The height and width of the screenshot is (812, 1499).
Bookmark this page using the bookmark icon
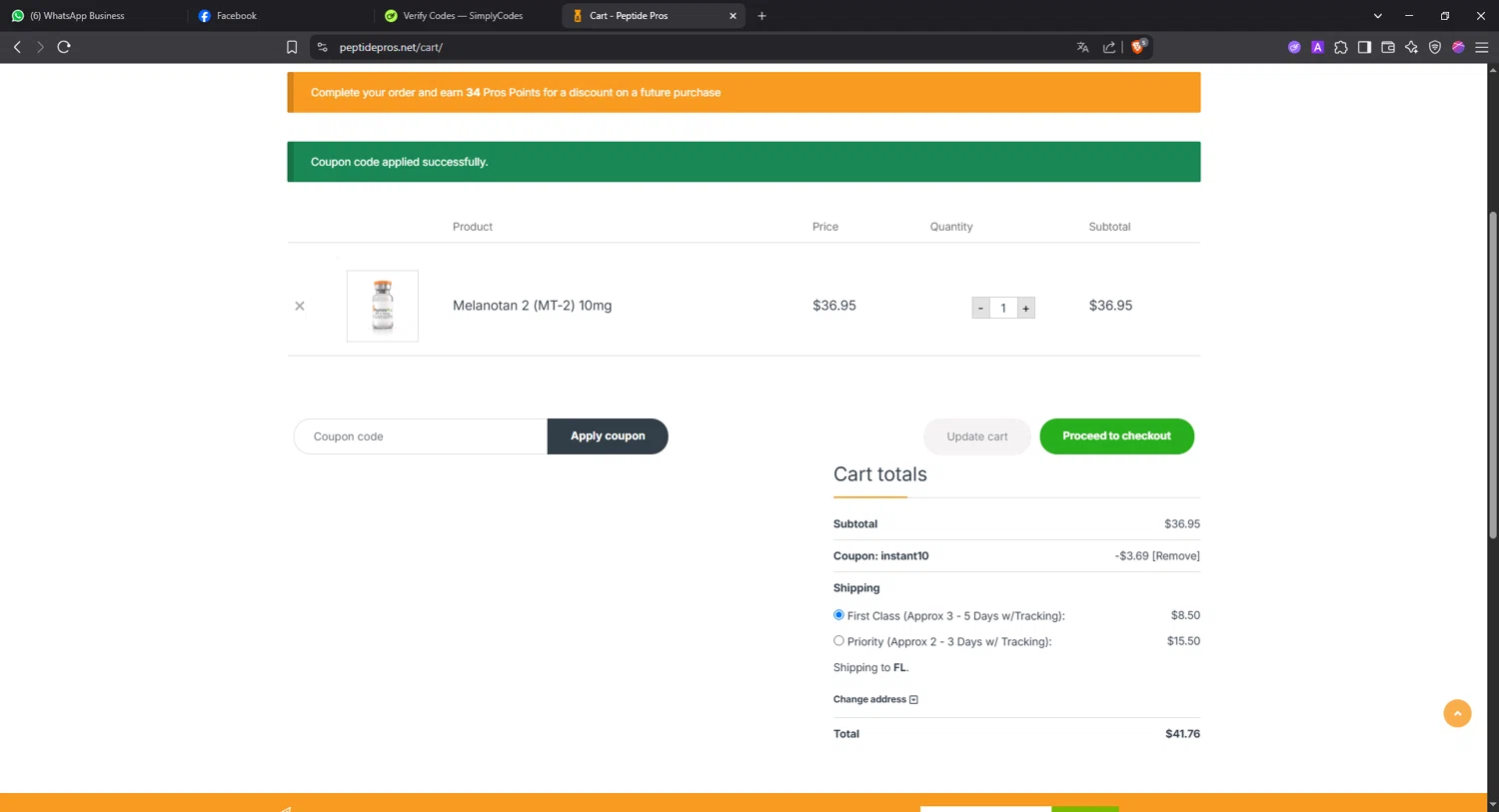[292, 47]
